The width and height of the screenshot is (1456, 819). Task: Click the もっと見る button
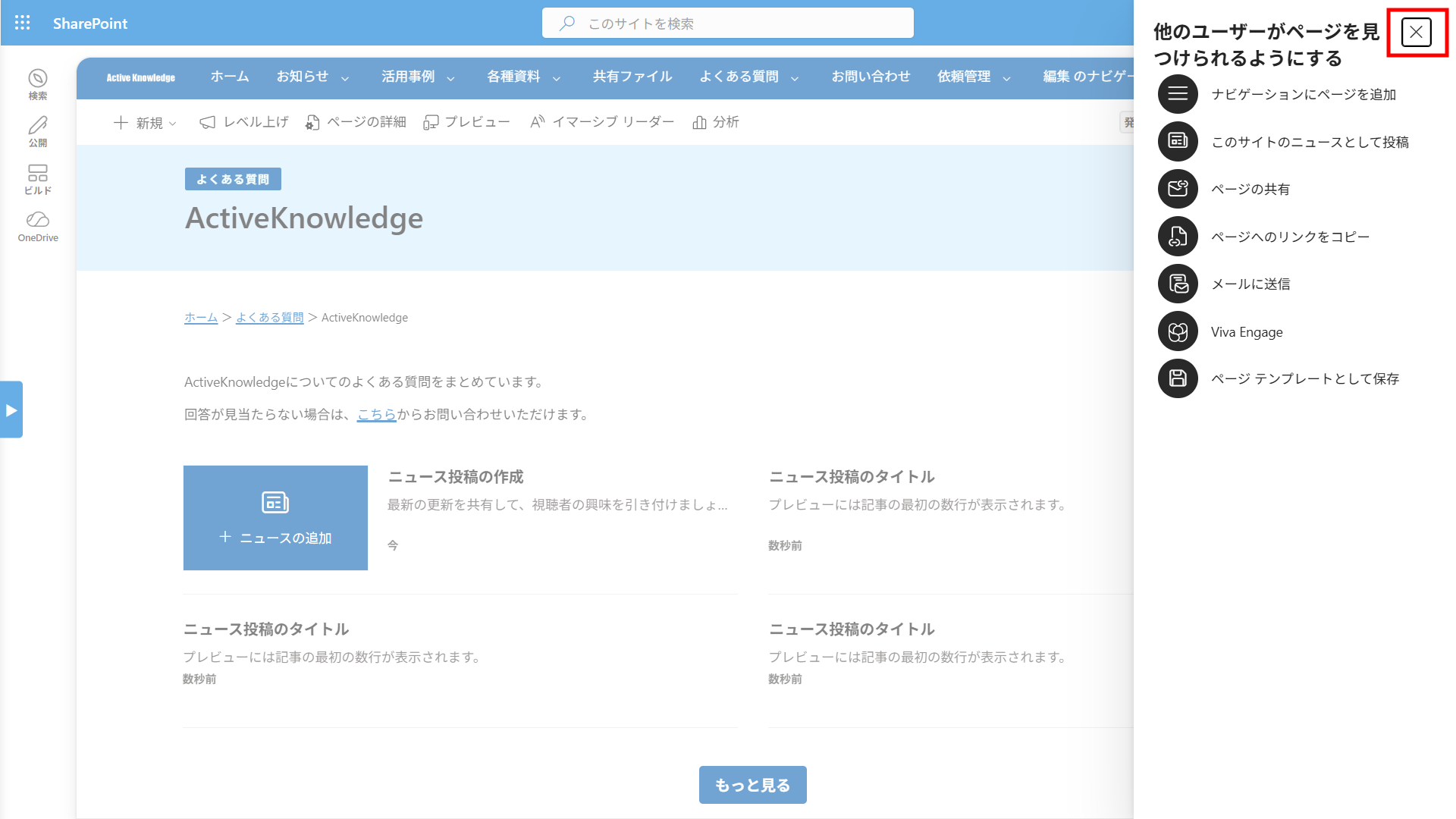coord(752,785)
